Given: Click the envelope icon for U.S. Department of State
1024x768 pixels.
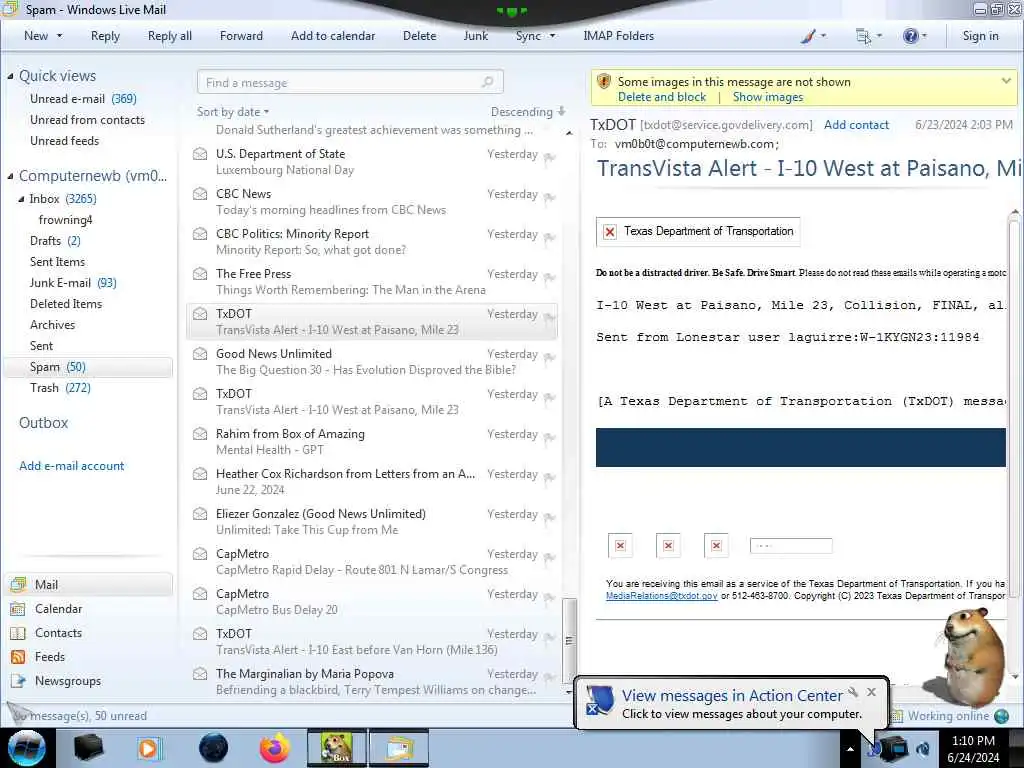Looking at the screenshot, I should tap(200, 154).
